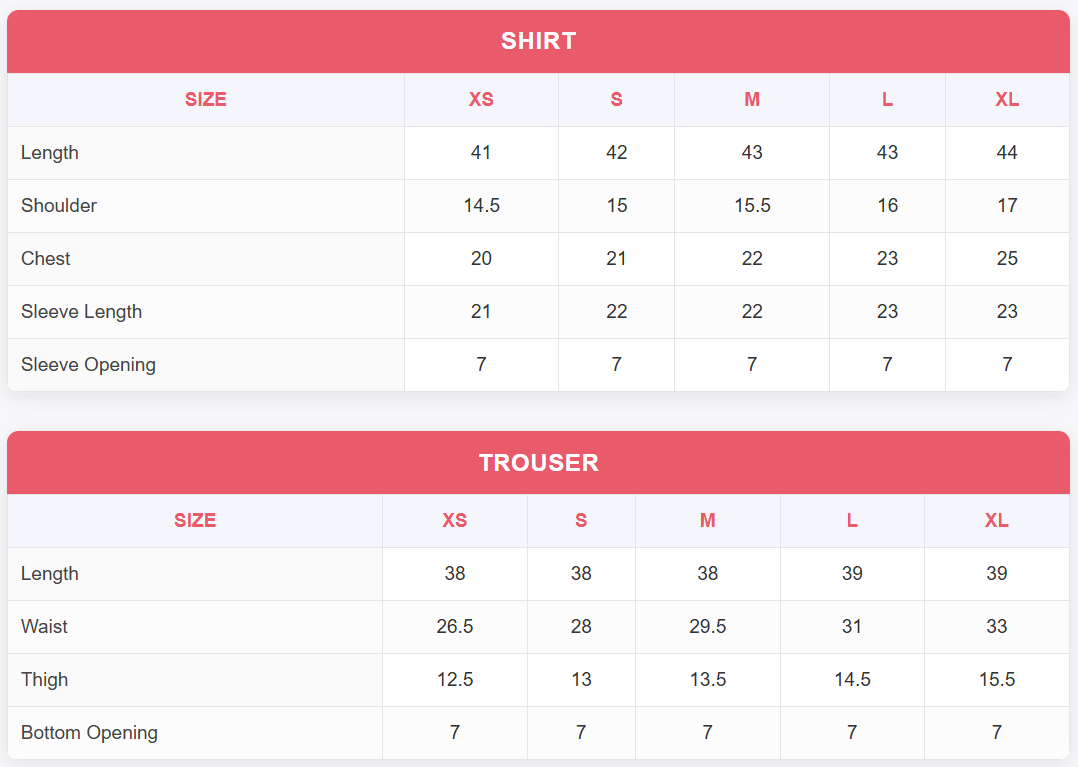
Task: Select the Waist row label
Action: [x=45, y=627]
